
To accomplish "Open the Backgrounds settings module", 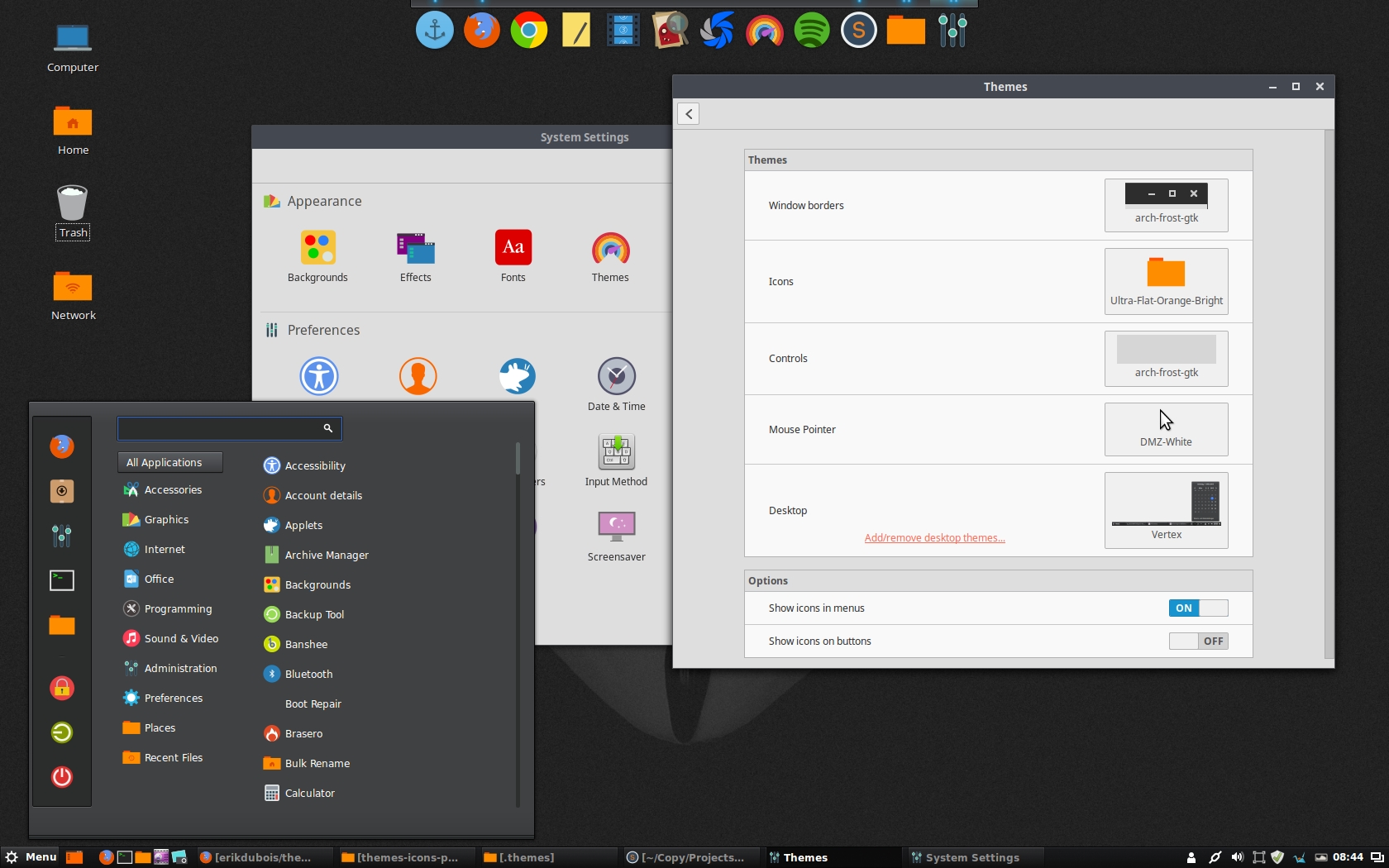I will (317, 256).
